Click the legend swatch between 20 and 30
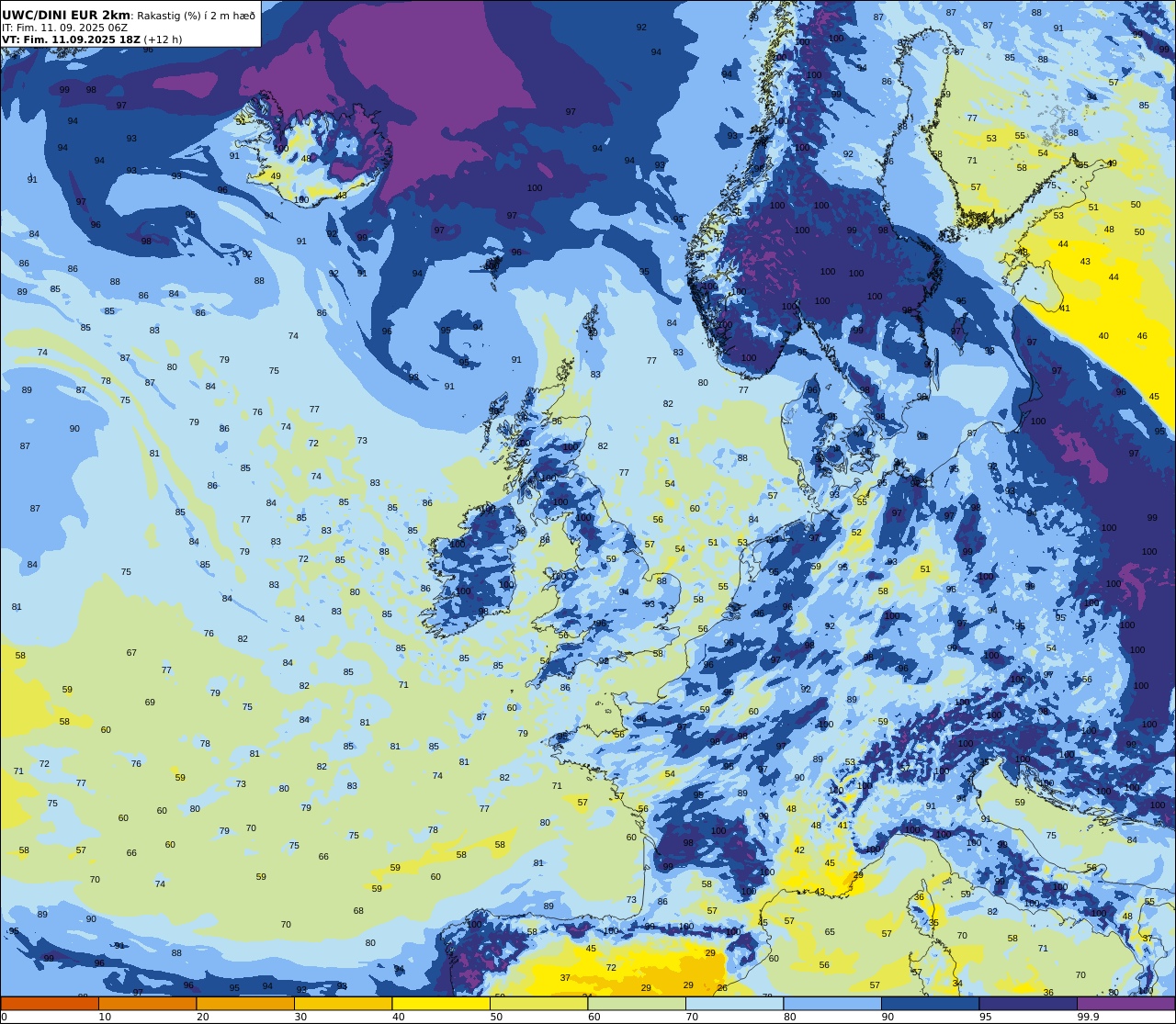Screen dimensions: 1176x1024 245,1003
